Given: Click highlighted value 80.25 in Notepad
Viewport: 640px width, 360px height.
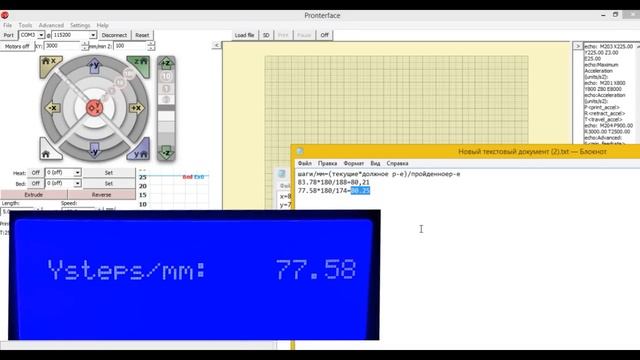Looking at the screenshot, I should point(360,191).
